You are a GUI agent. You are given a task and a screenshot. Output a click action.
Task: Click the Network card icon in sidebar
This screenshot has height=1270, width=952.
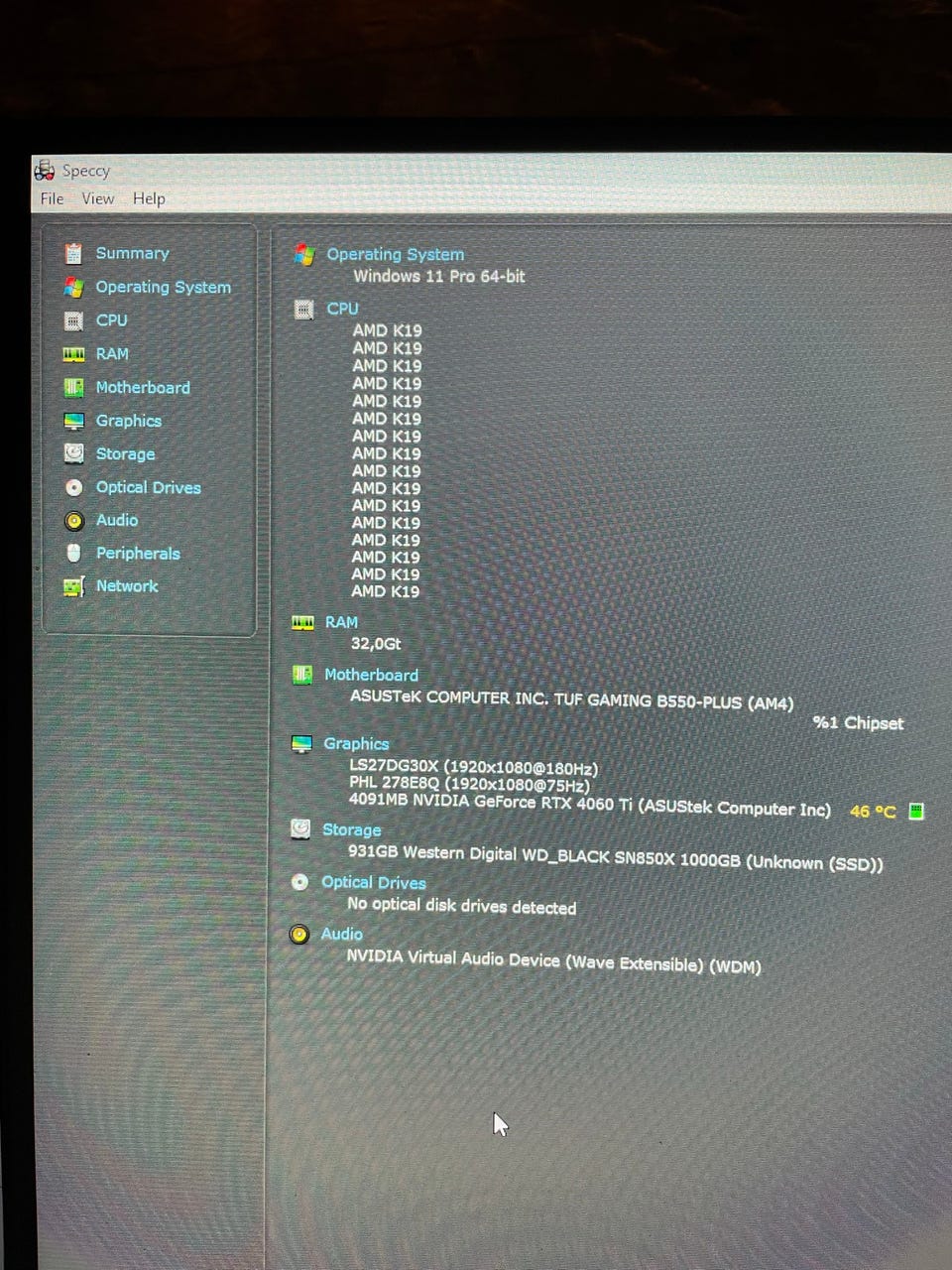click(73, 586)
